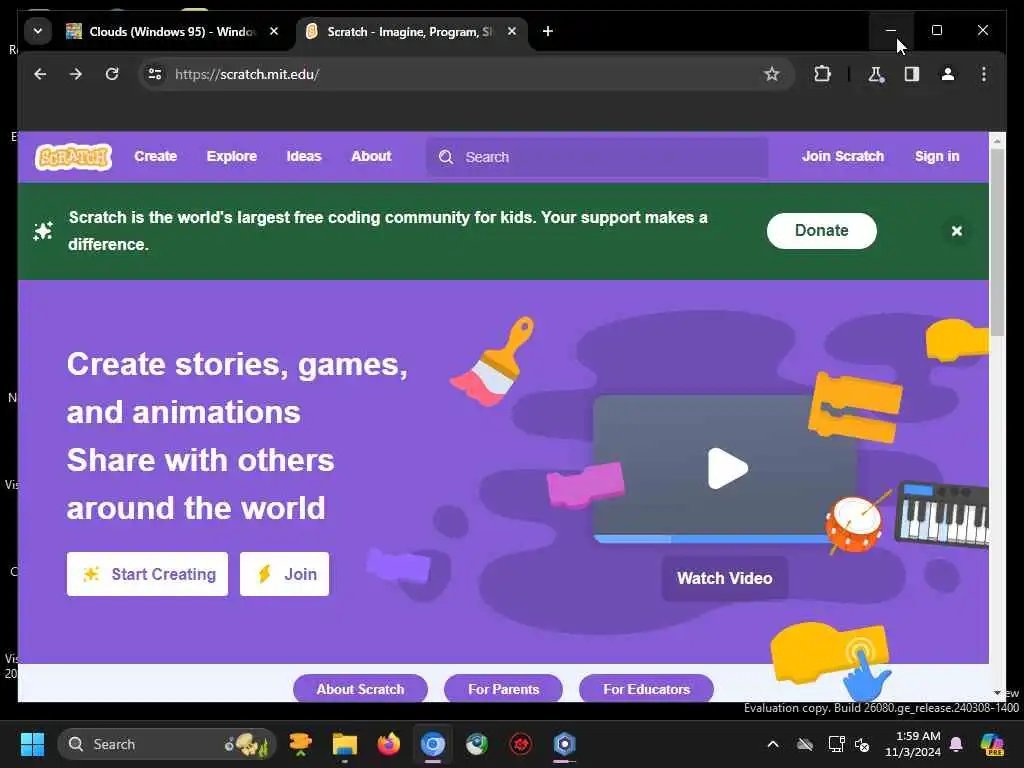
Task: Dismiss the green donation banner
Action: (x=957, y=231)
